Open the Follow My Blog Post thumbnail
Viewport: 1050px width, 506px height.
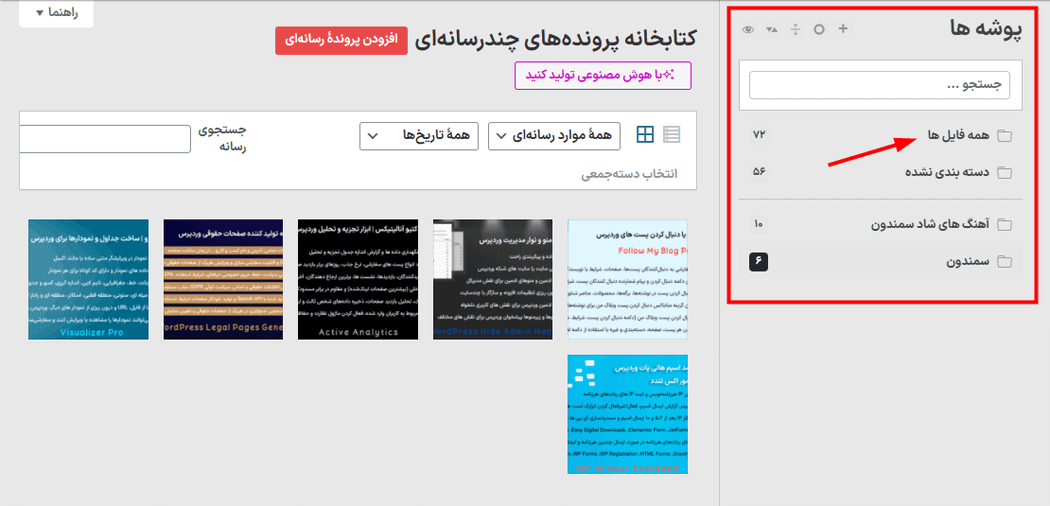627,279
